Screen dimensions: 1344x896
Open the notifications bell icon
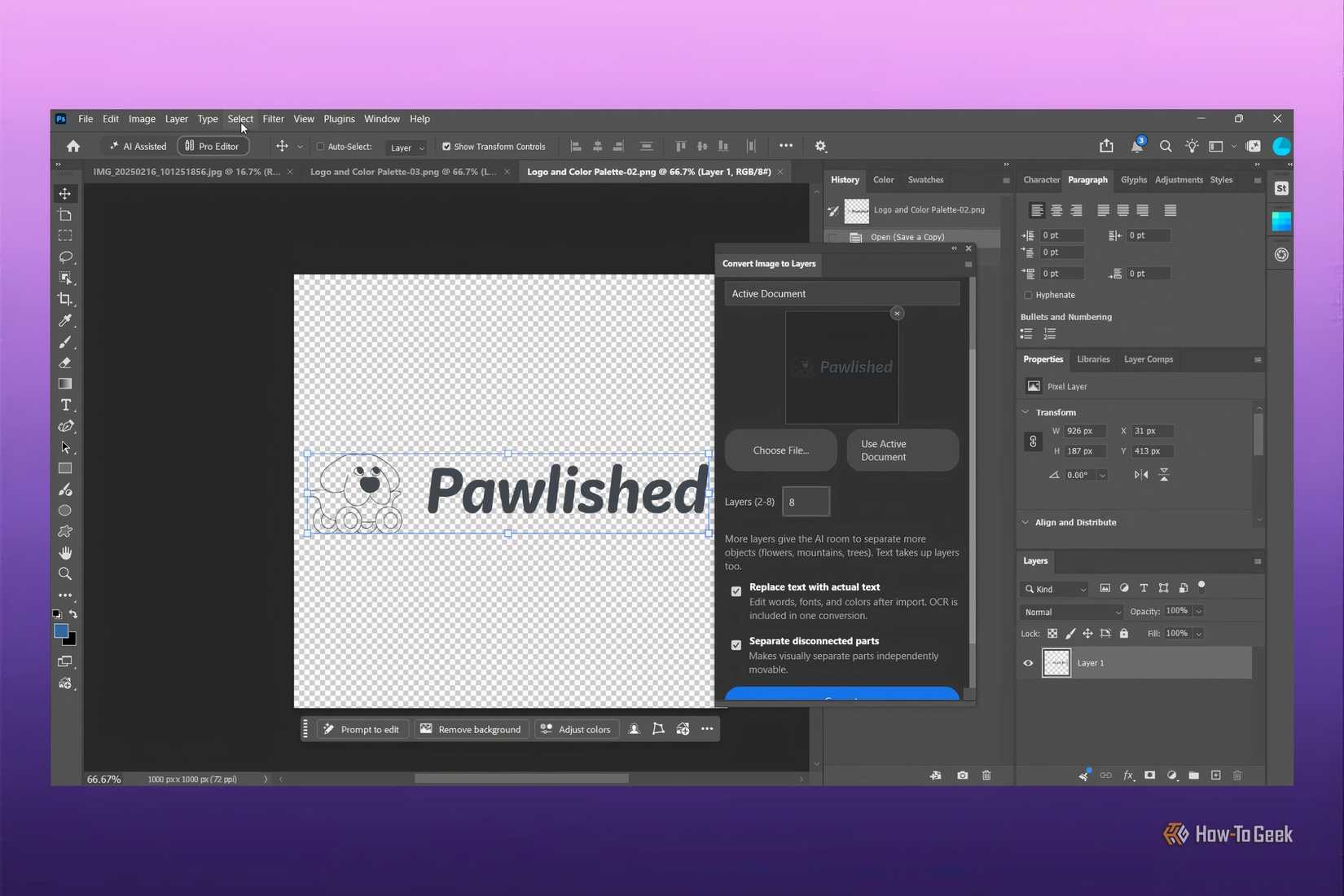[x=1136, y=147]
